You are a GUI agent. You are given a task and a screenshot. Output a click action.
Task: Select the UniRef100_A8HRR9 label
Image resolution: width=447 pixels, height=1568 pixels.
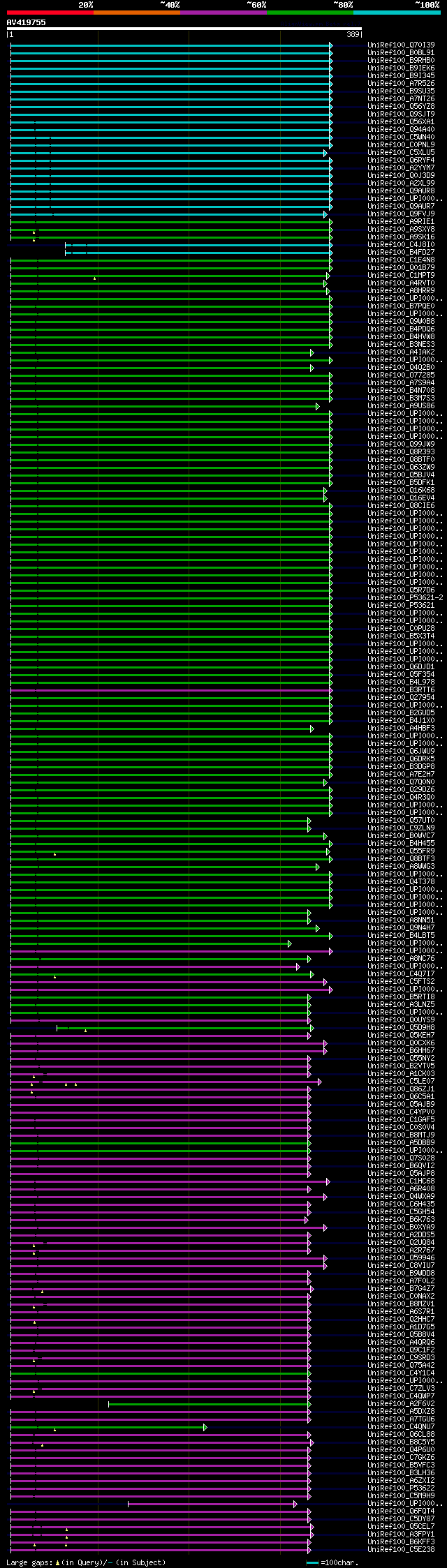[x=401, y=290]
